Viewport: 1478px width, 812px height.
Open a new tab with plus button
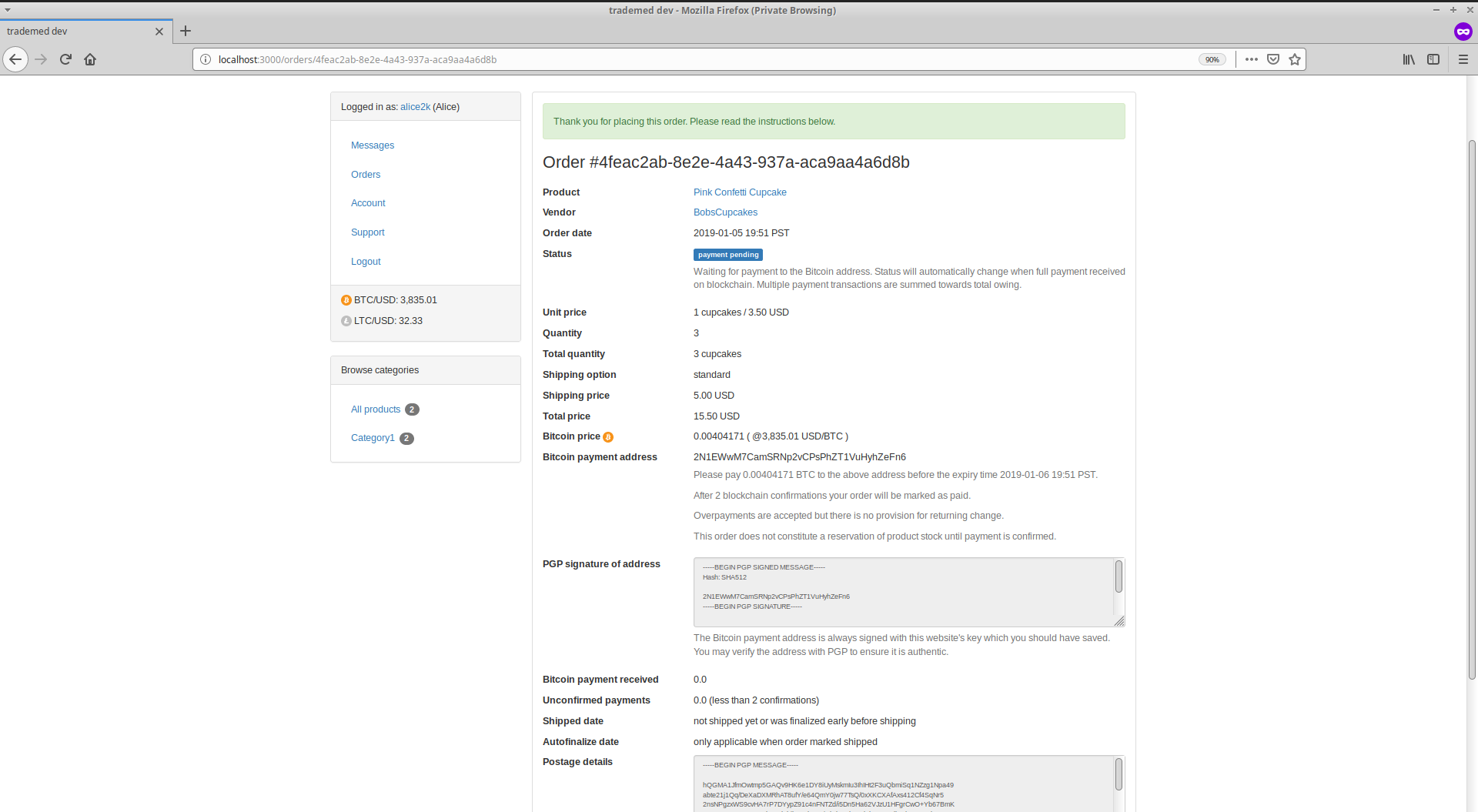[186, 32]
